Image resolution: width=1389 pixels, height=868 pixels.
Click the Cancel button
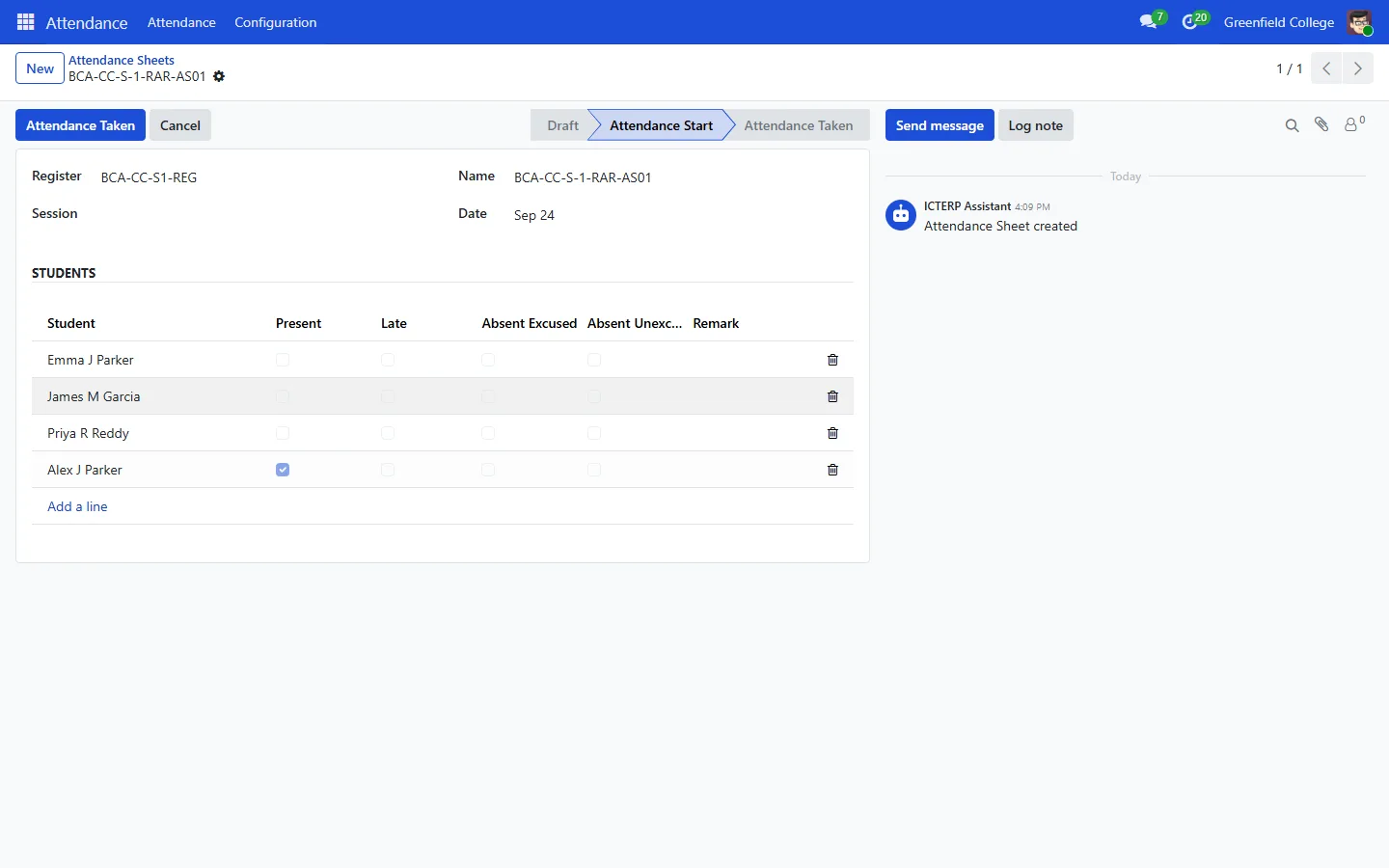click(180, 125)
